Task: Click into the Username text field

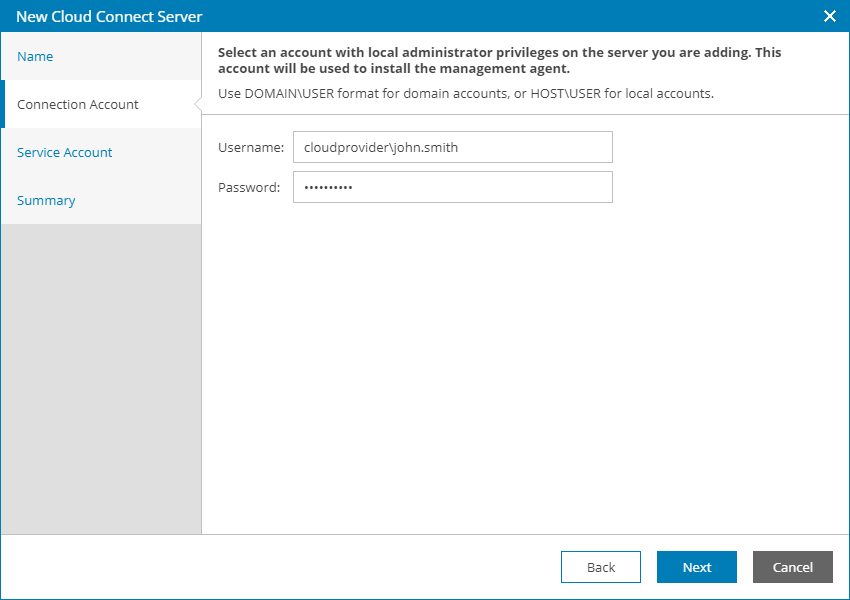Action: pyautogui.click(x=452, y=147)
